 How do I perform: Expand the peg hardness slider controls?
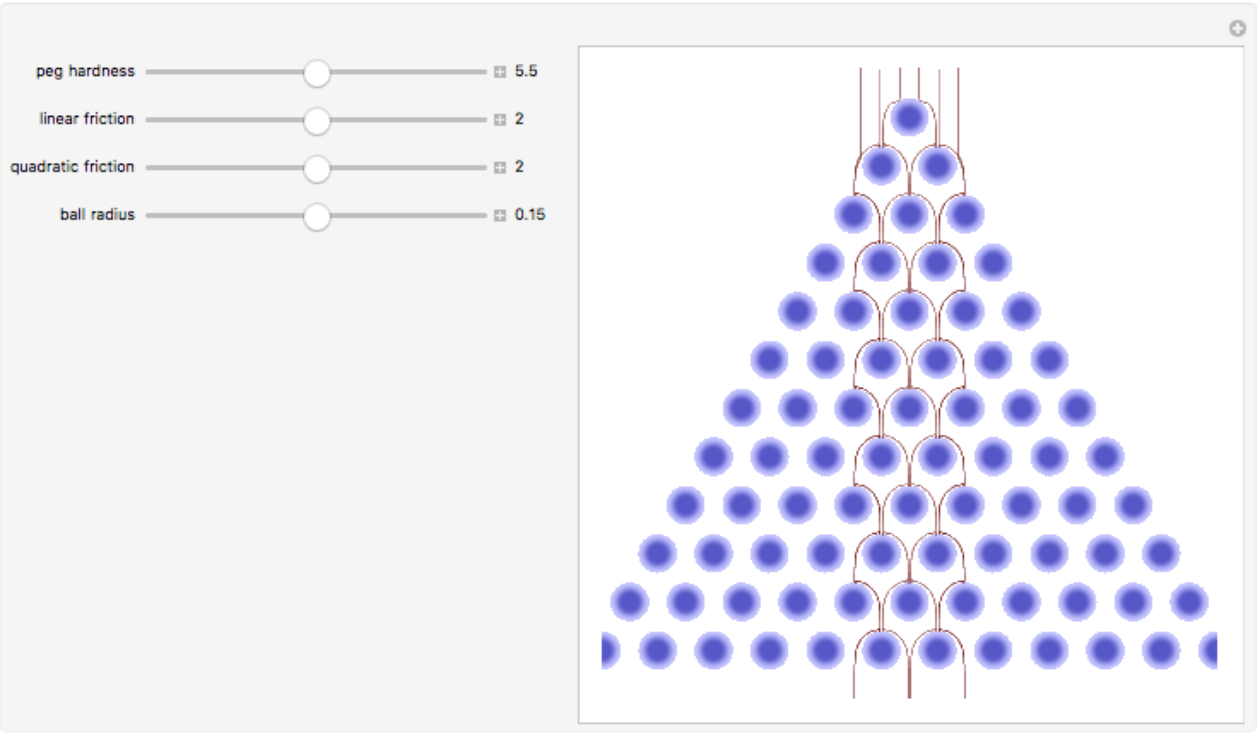500,72
